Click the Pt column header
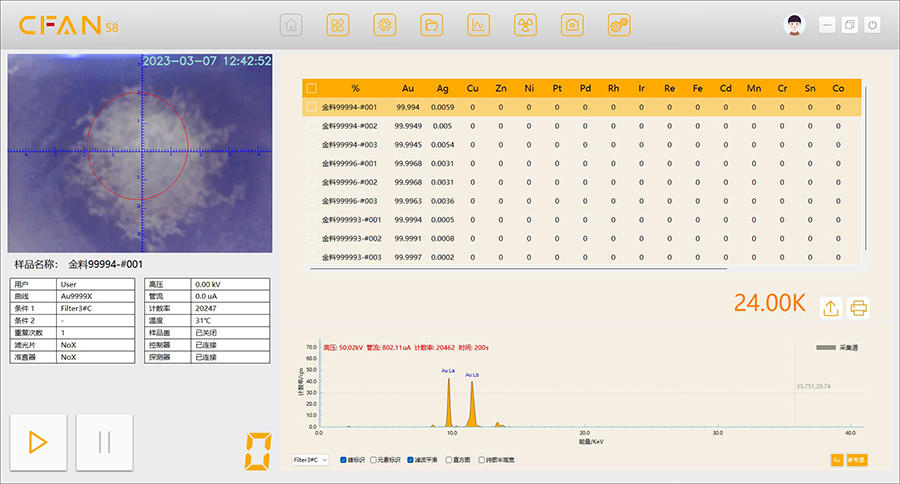This screenshot has height=484, width=900. tap(557, 88)
